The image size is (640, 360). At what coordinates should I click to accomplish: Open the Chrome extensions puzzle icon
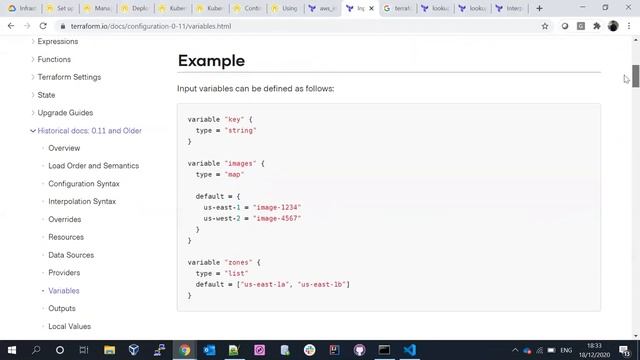(x=597, y=26)
